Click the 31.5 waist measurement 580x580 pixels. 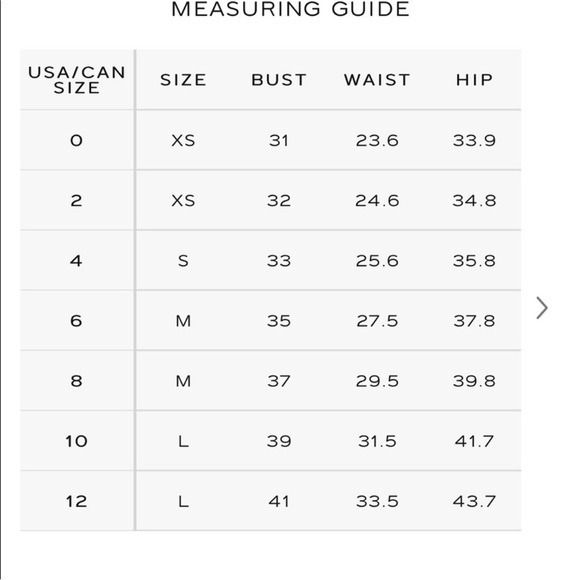pos(377,441)
